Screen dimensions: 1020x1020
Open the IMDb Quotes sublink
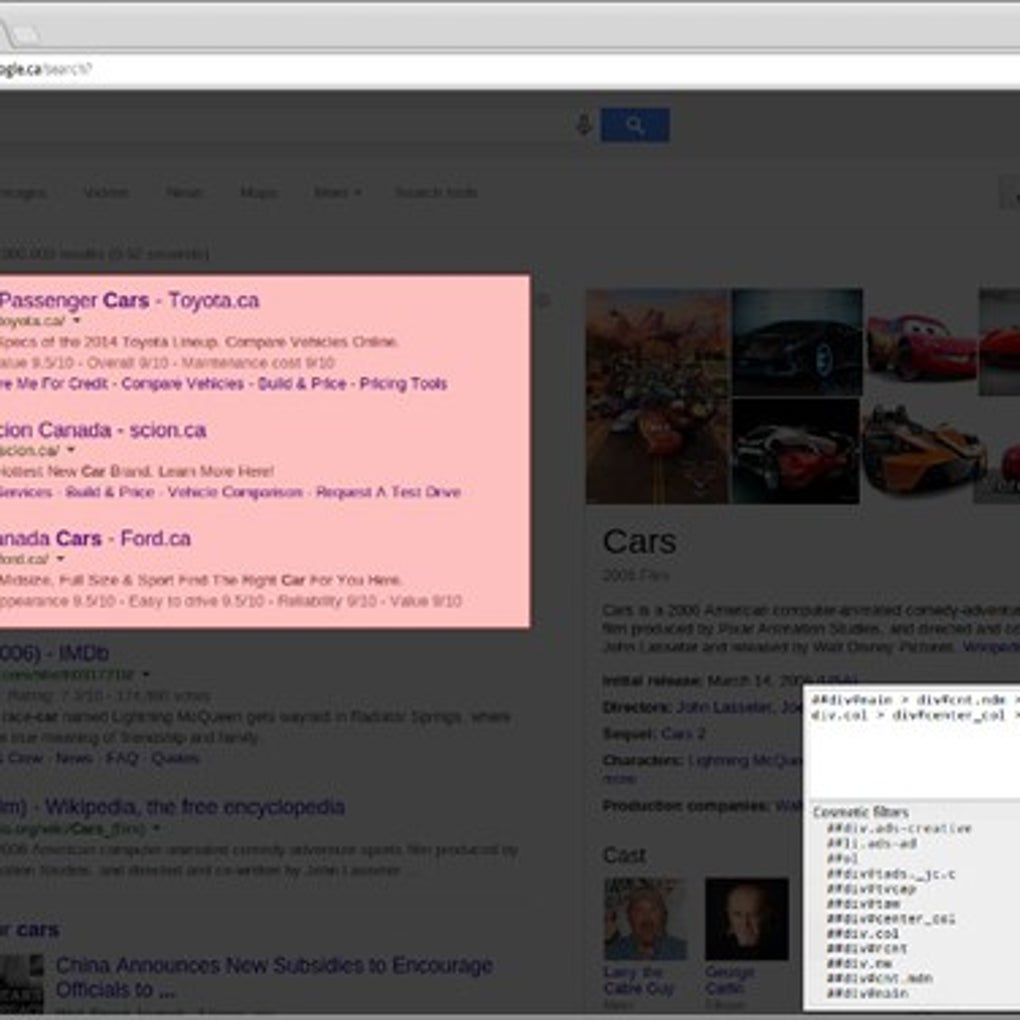(x=176, y=758)
